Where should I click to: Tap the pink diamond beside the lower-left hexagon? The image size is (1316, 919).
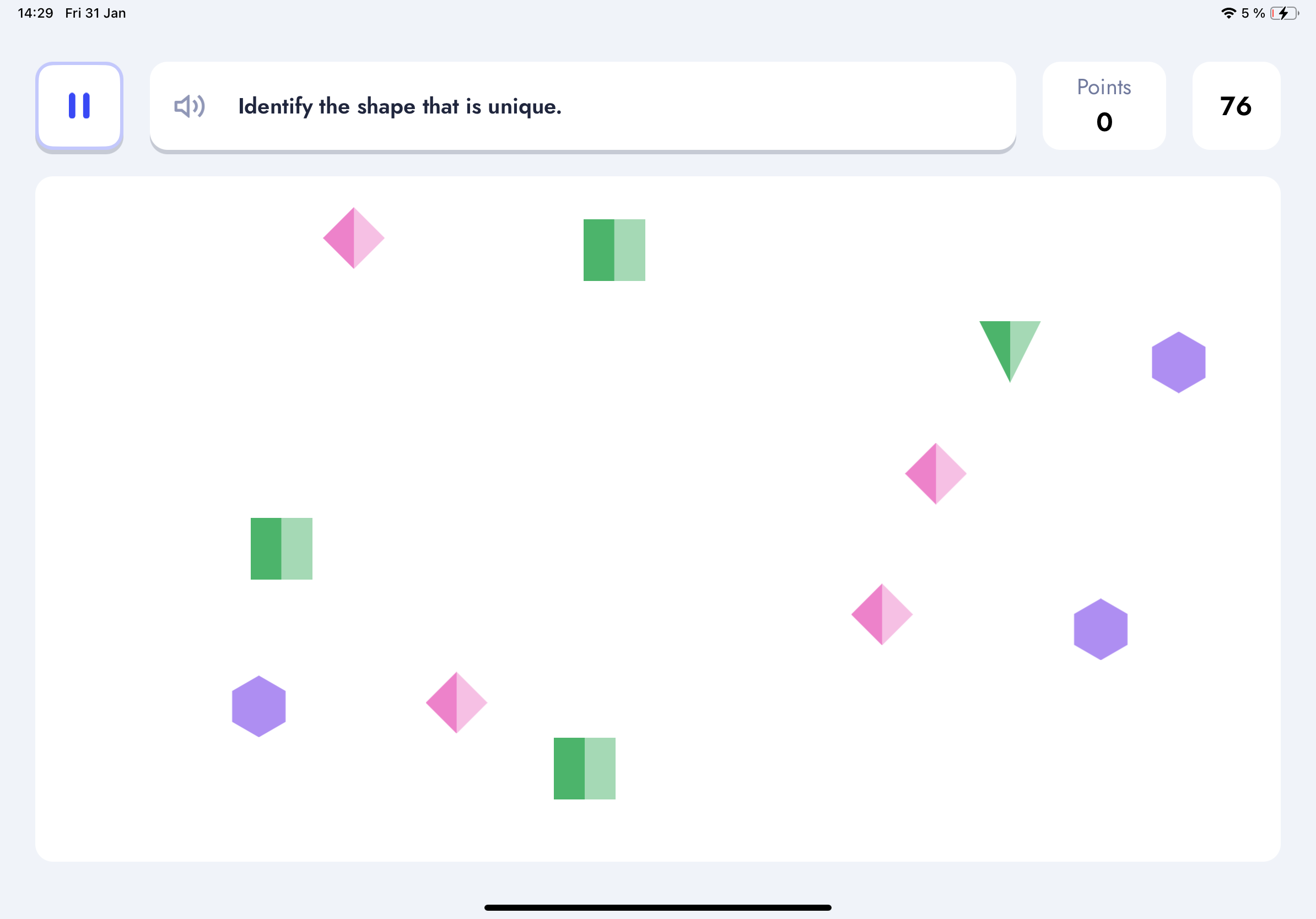click(x=456, y=702)
